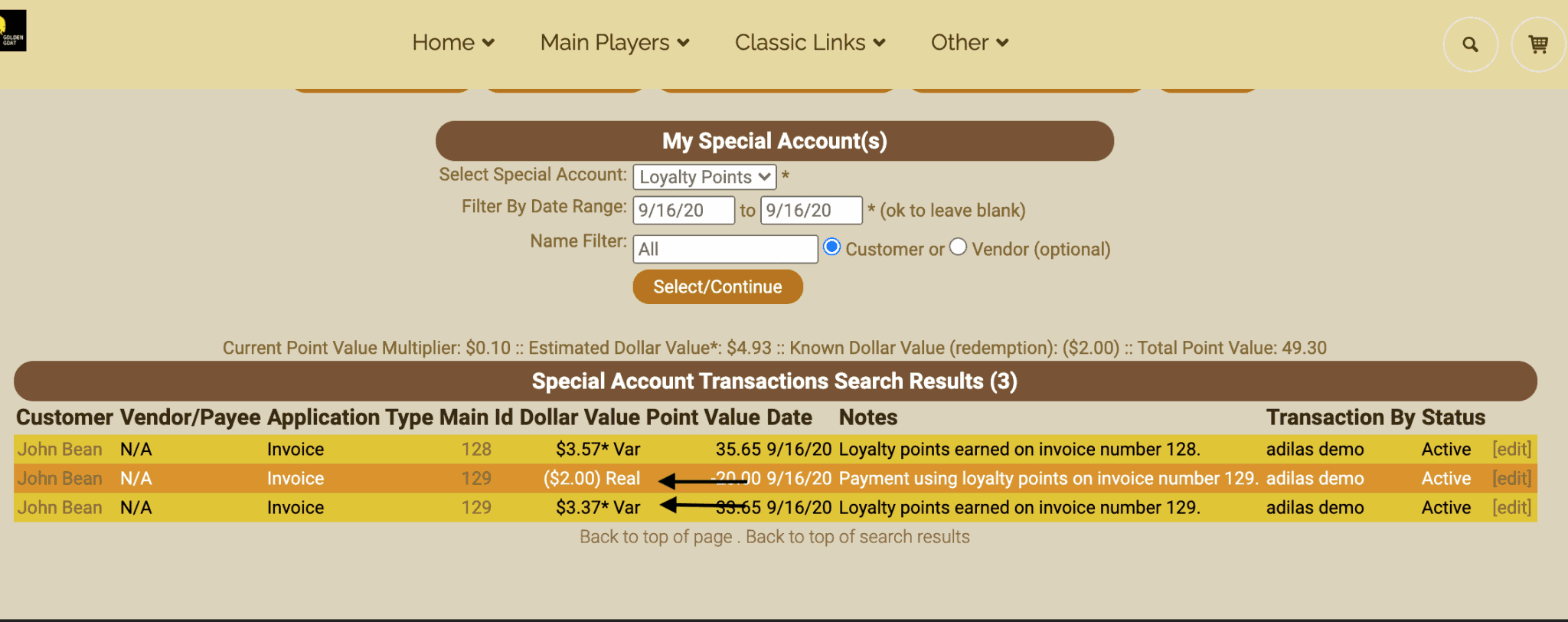Open John Bean in the $3.37 row
Viewport: 1568px width, 622px height.
point(60,508)
